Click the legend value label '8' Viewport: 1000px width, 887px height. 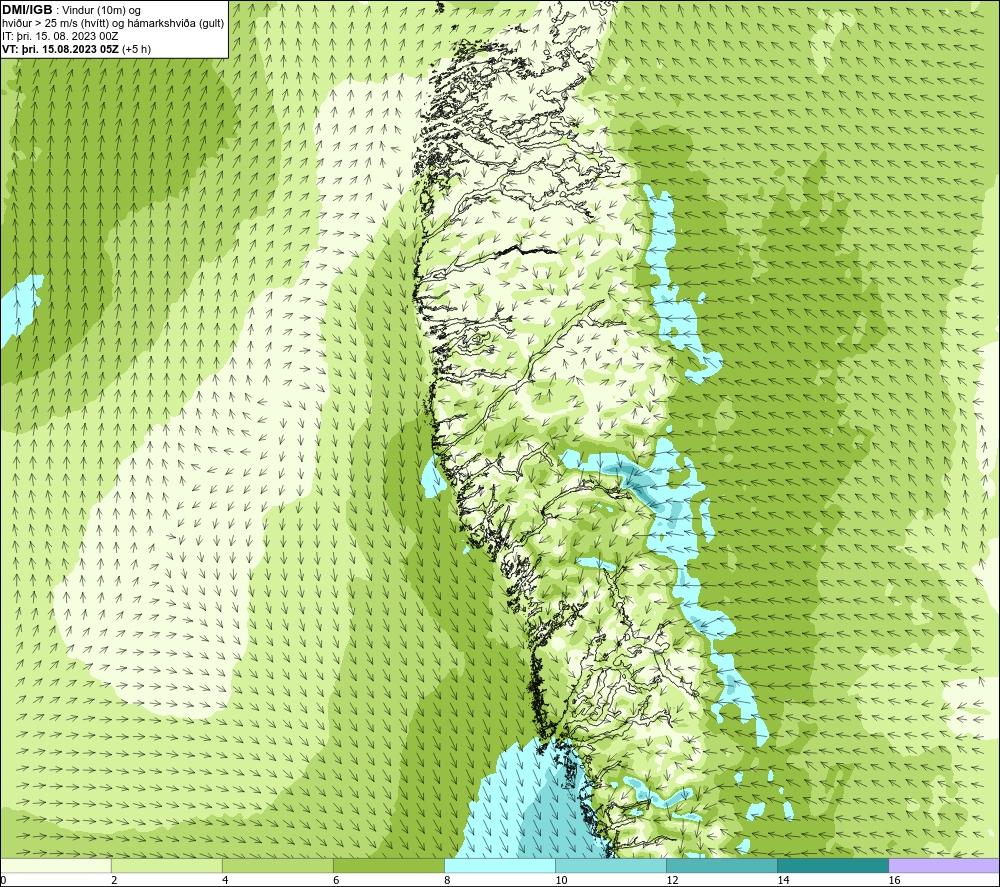(448, 881)
